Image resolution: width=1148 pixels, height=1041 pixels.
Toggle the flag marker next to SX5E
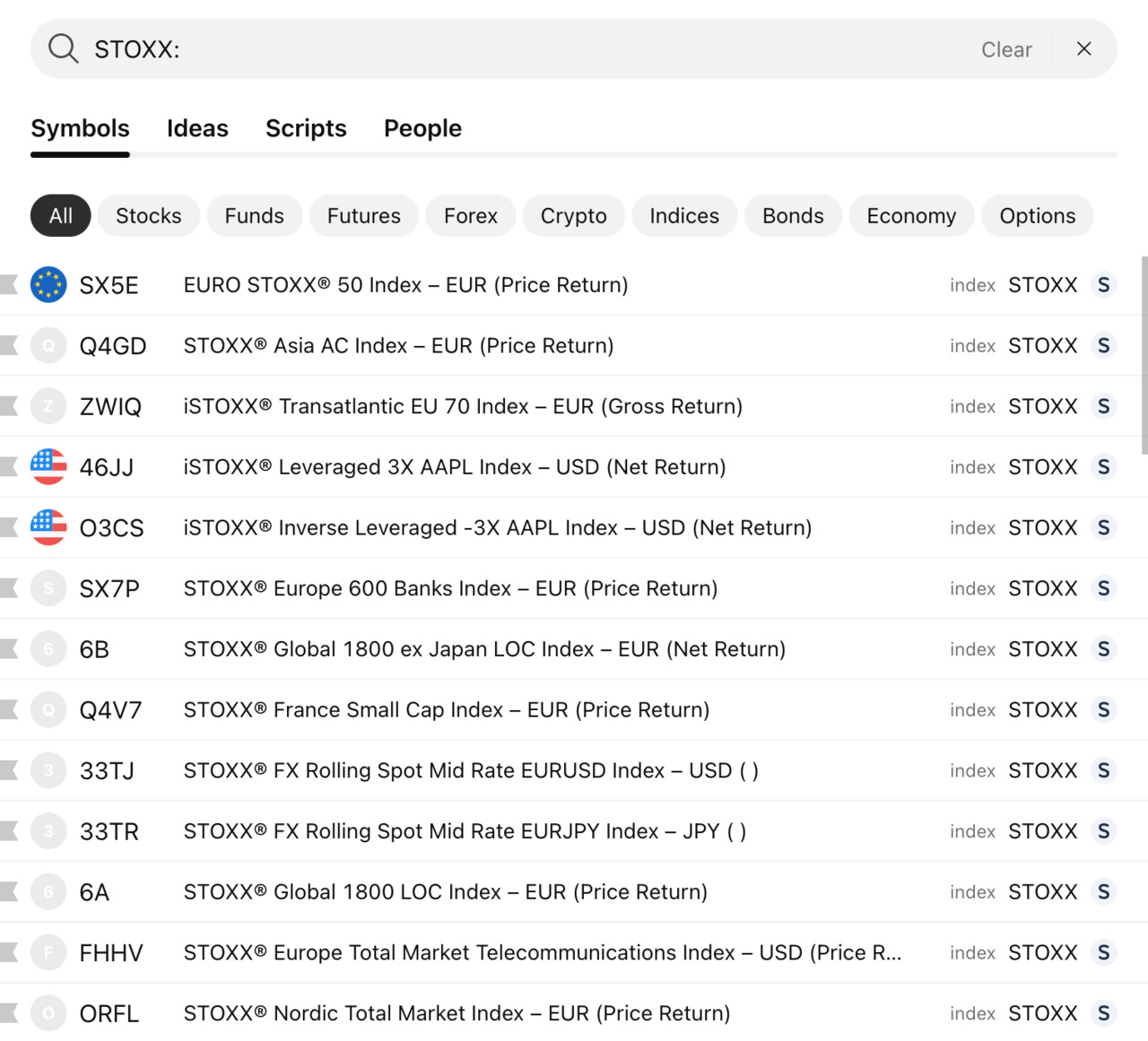(x=10, y=285)
